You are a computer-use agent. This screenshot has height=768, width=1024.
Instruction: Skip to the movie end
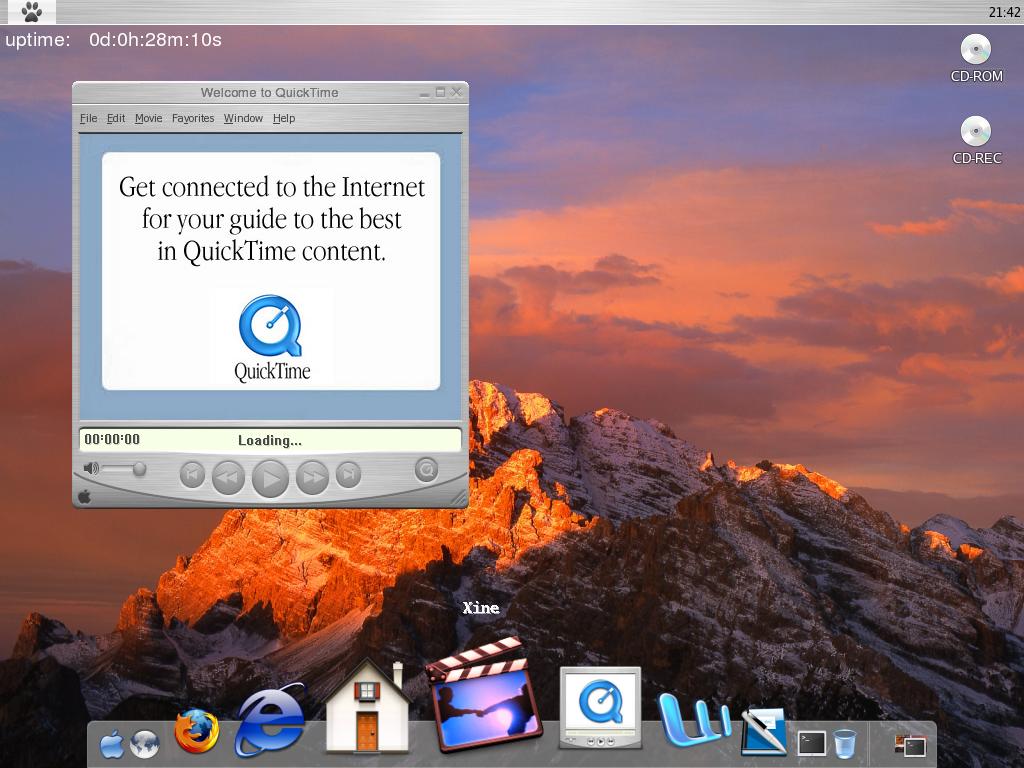coord(348,475)
